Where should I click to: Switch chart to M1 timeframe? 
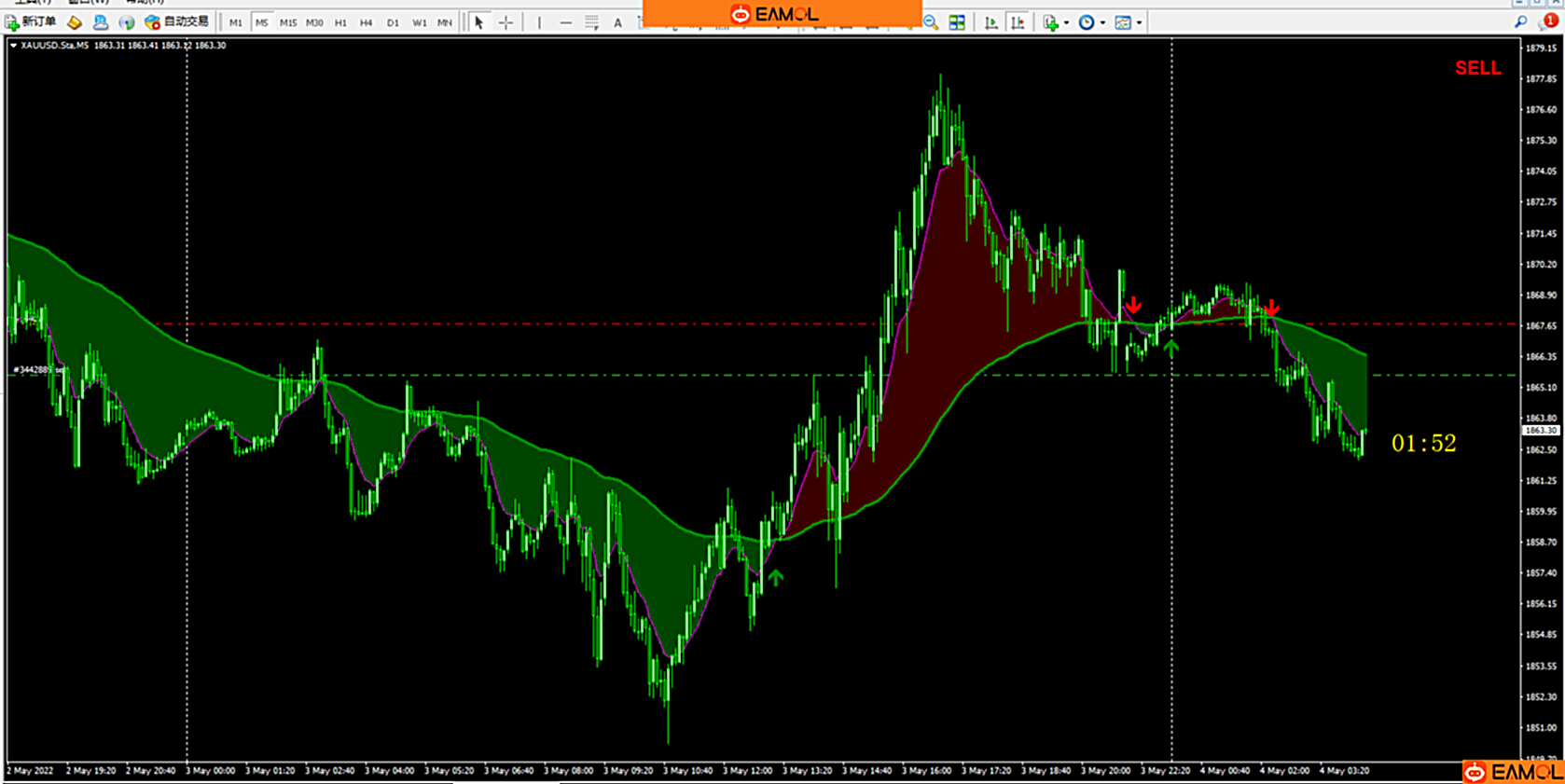coord(236,22)
